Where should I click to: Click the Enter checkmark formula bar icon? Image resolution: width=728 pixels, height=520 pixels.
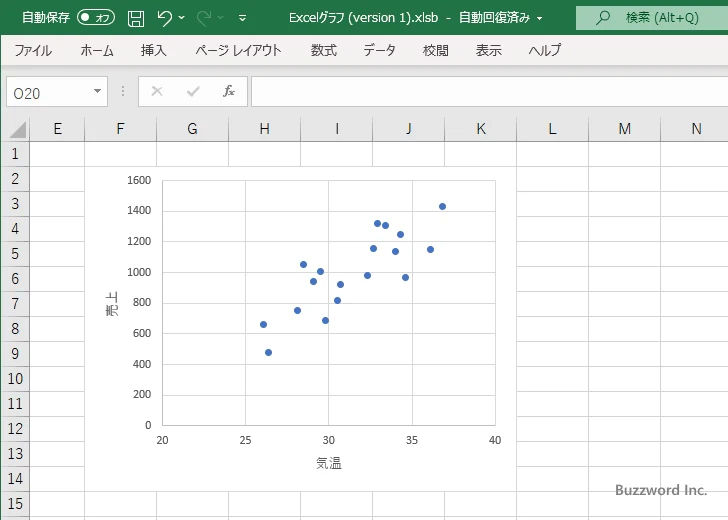click(x=193, y=91)
